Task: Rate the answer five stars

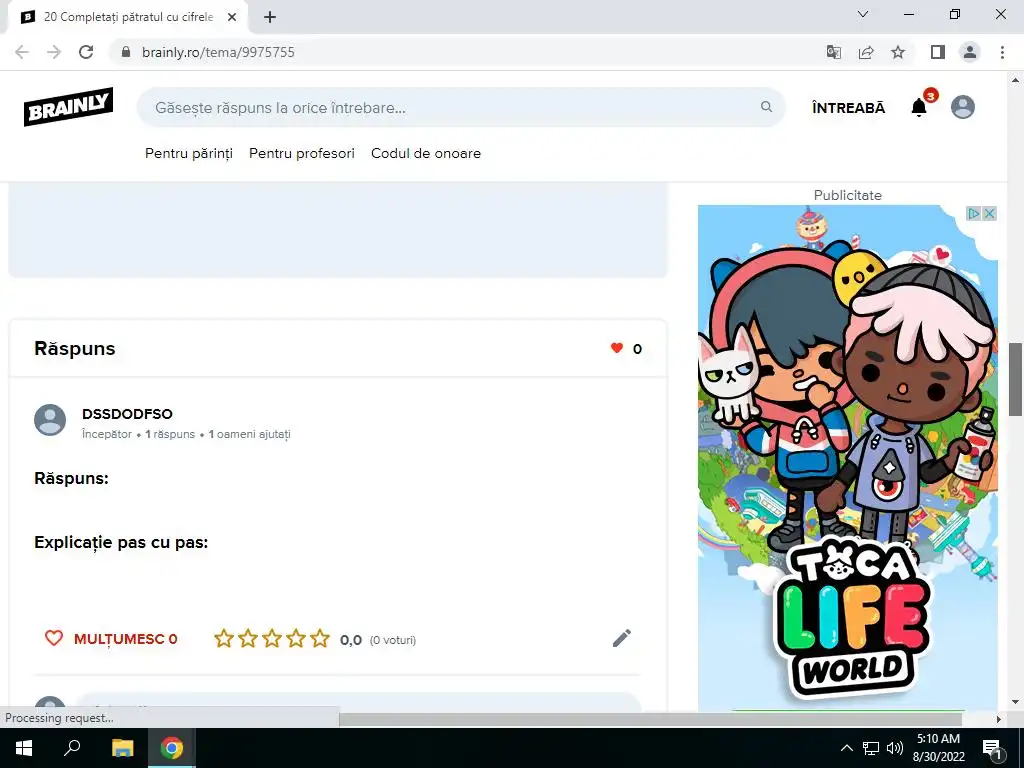Action: click(320, 639)
